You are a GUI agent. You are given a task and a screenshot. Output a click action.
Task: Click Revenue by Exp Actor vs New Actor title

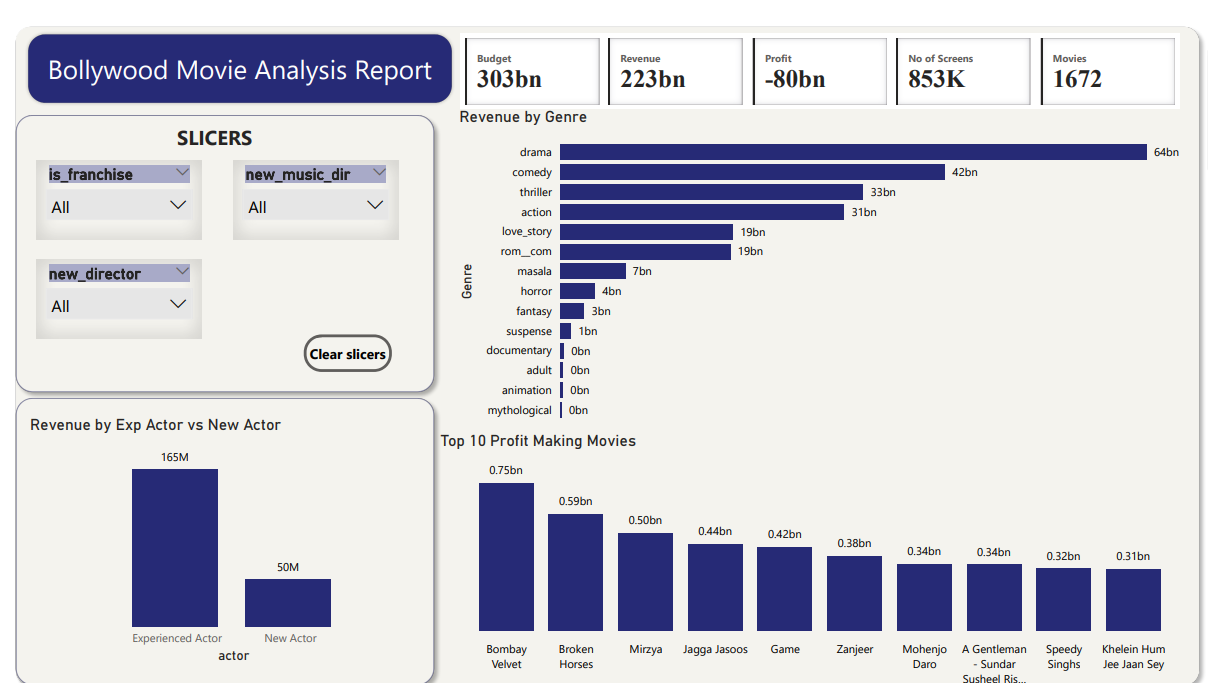(x=155, y=425)
